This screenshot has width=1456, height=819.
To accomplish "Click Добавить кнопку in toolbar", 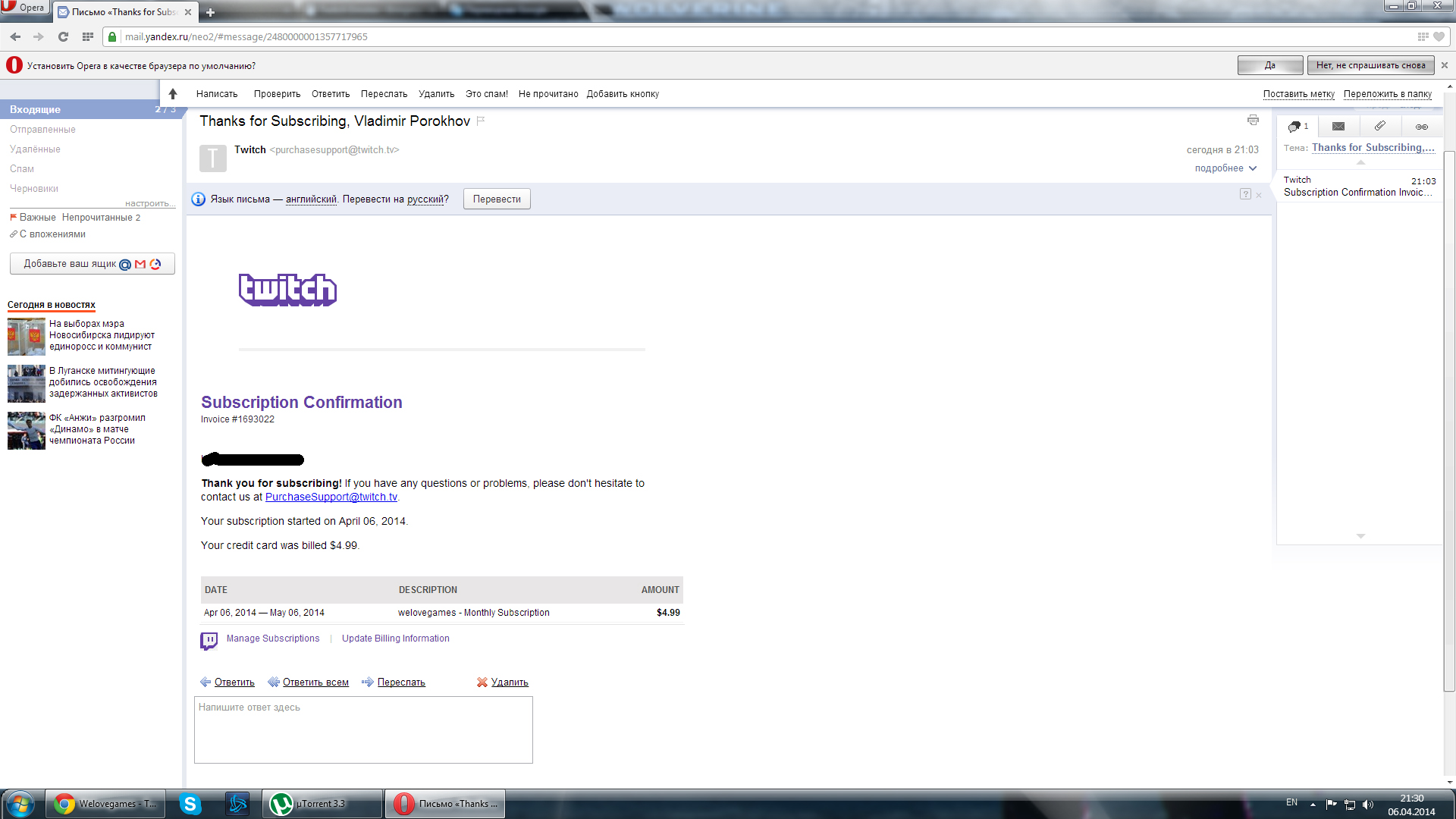I will pyautogui.click(x=623, y=94).
